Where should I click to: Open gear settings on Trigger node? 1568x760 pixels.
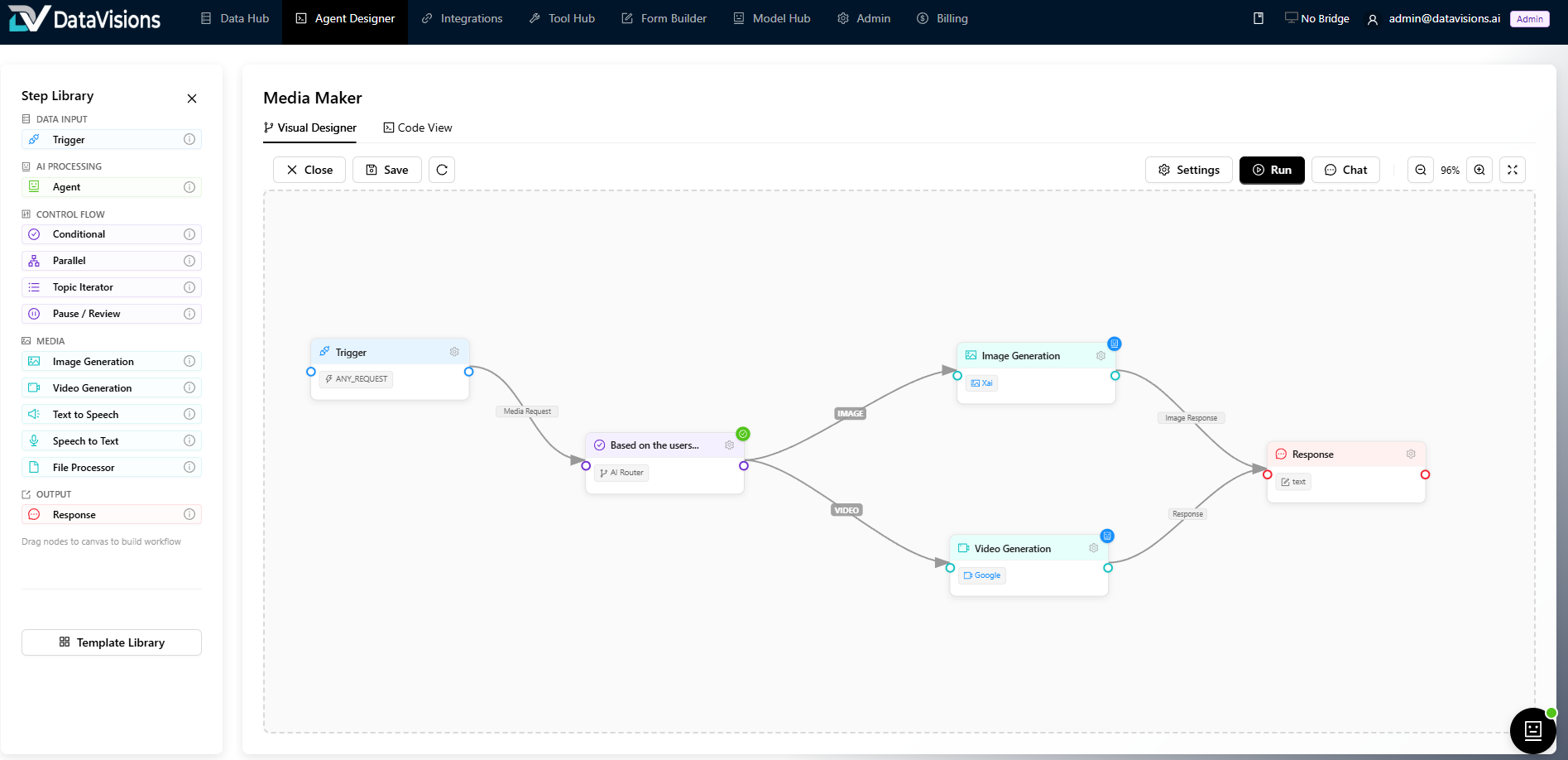pos(454,352)
